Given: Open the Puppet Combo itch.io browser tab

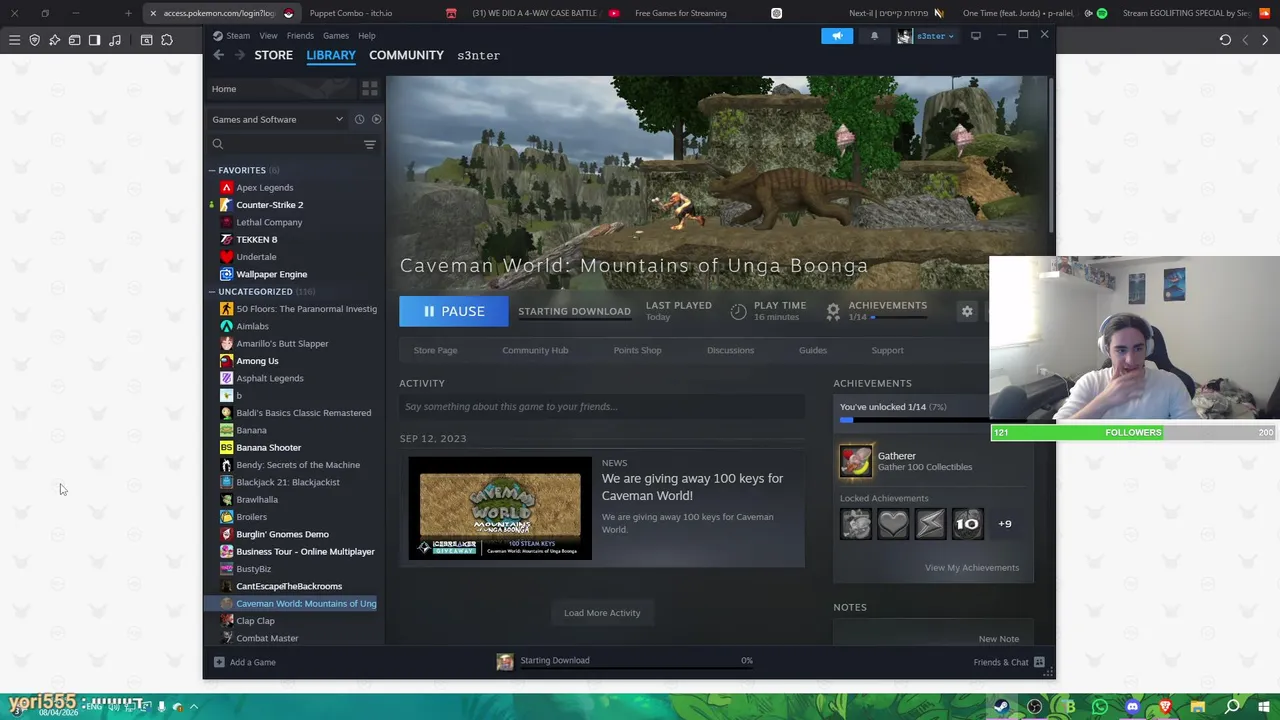Looking at the screenshot, I should click(x=350, y=13).
